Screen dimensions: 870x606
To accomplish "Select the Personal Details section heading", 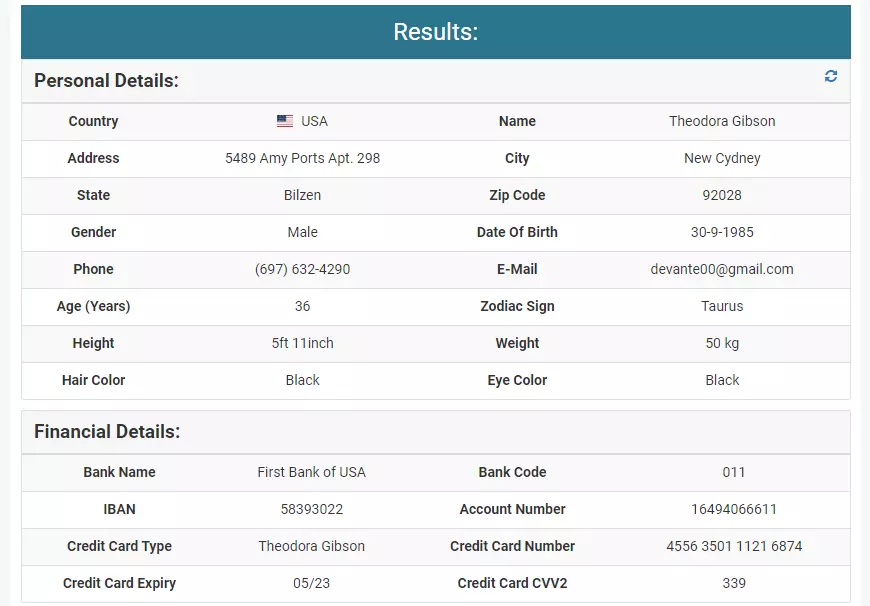I will 106,81.
